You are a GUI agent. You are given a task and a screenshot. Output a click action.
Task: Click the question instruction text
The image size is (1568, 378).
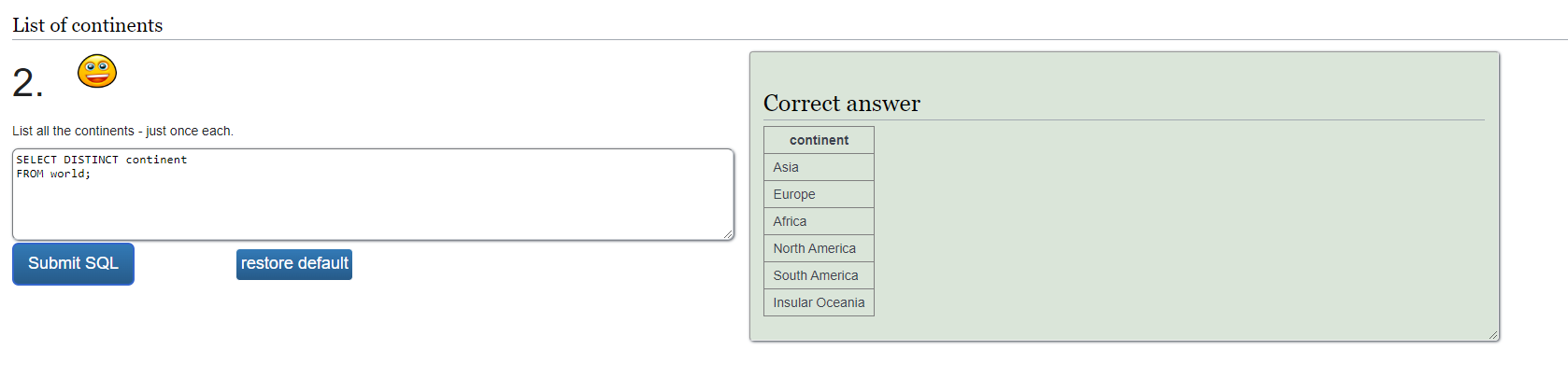(x=122, y=131)
